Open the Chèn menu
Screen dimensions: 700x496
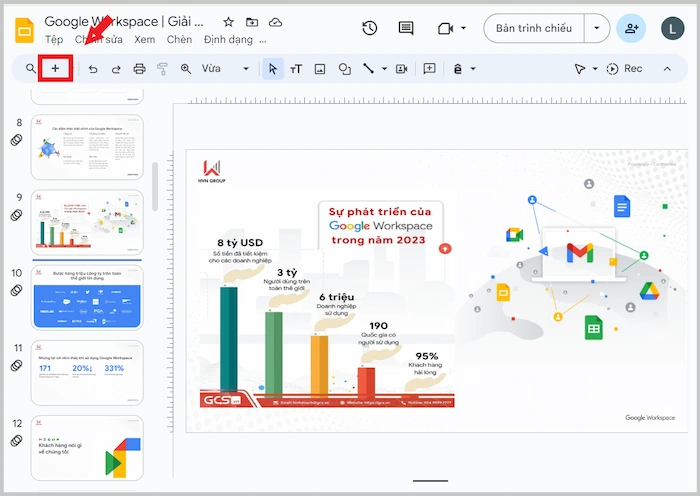point(179,40)
